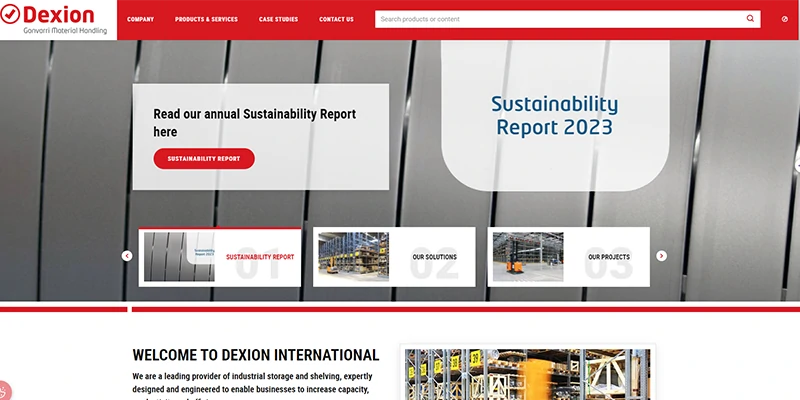Click the magnifier search icon
Screen dimensions: 800x400
[x=750, y=19]
